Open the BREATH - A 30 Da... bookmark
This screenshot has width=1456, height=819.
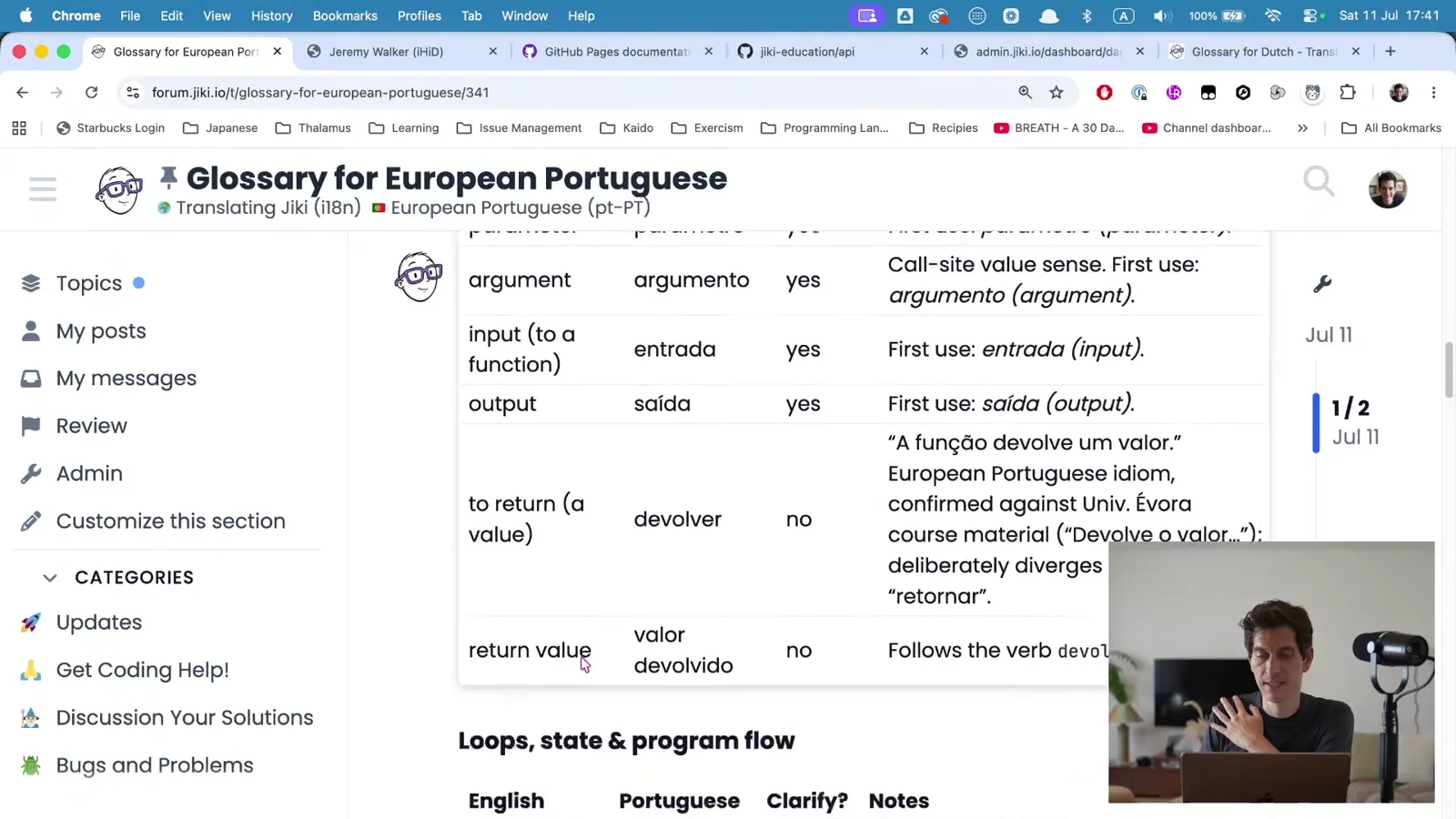(1058, 128)
